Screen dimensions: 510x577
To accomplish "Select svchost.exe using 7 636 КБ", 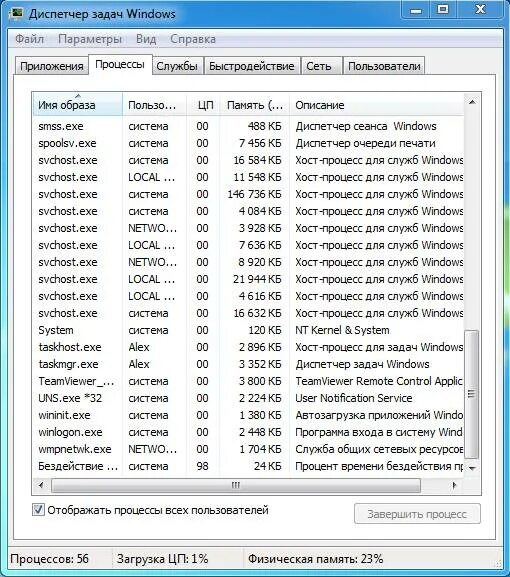I will [248, 245].
